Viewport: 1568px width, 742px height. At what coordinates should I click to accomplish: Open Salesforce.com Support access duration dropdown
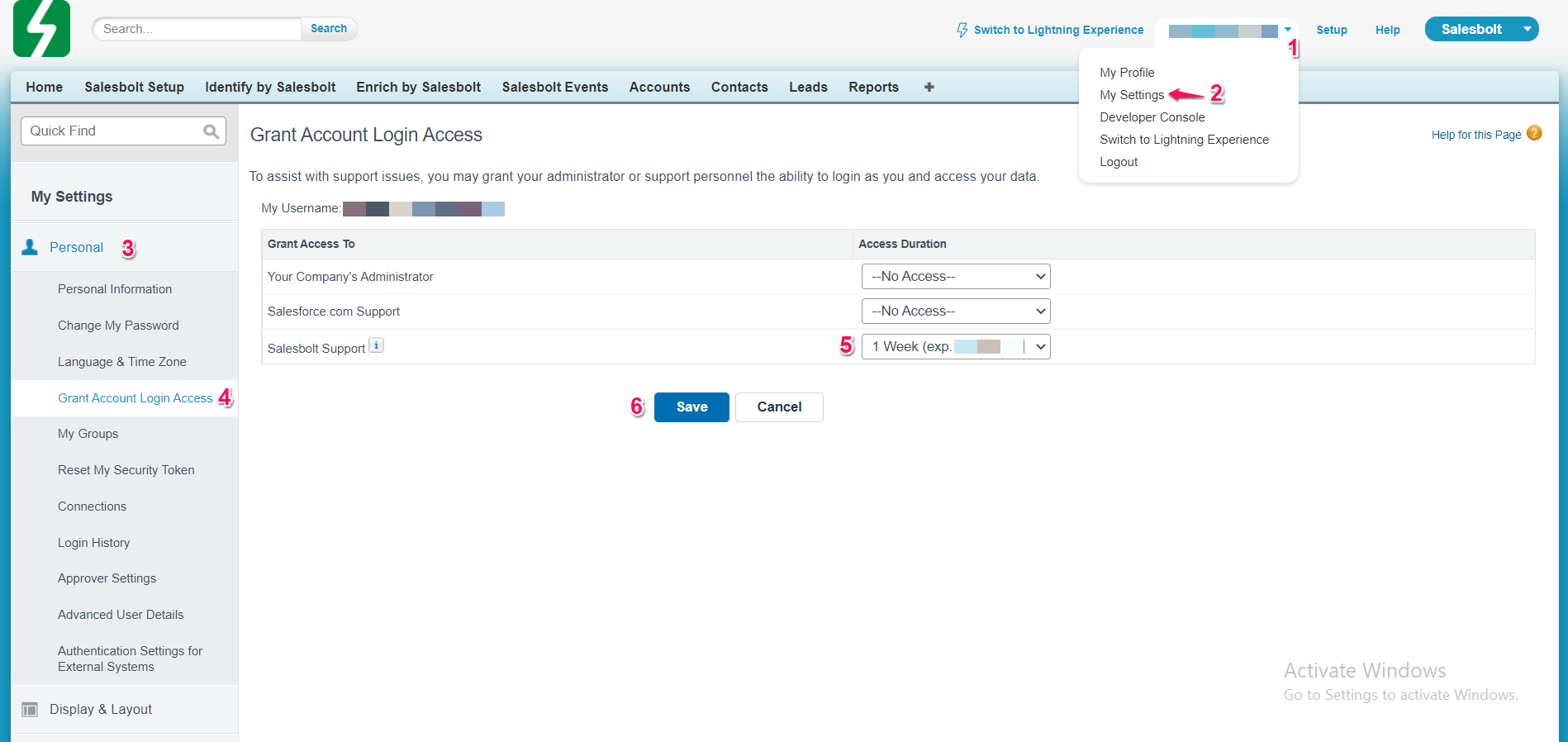956,311
